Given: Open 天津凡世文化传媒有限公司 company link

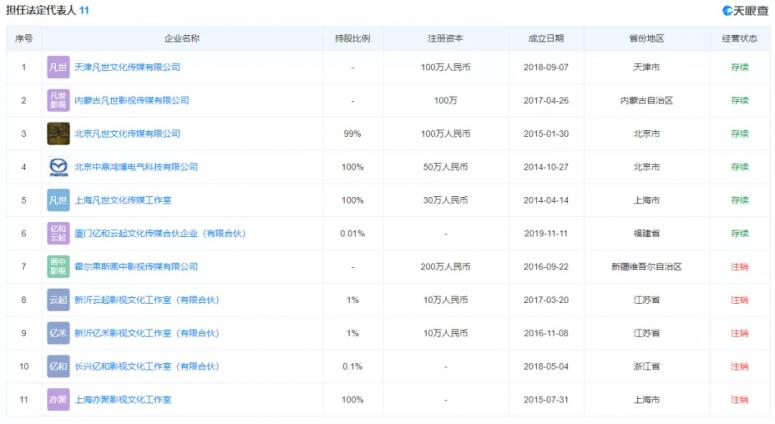Looking at the screenshot, I should [x=128, y=67].
